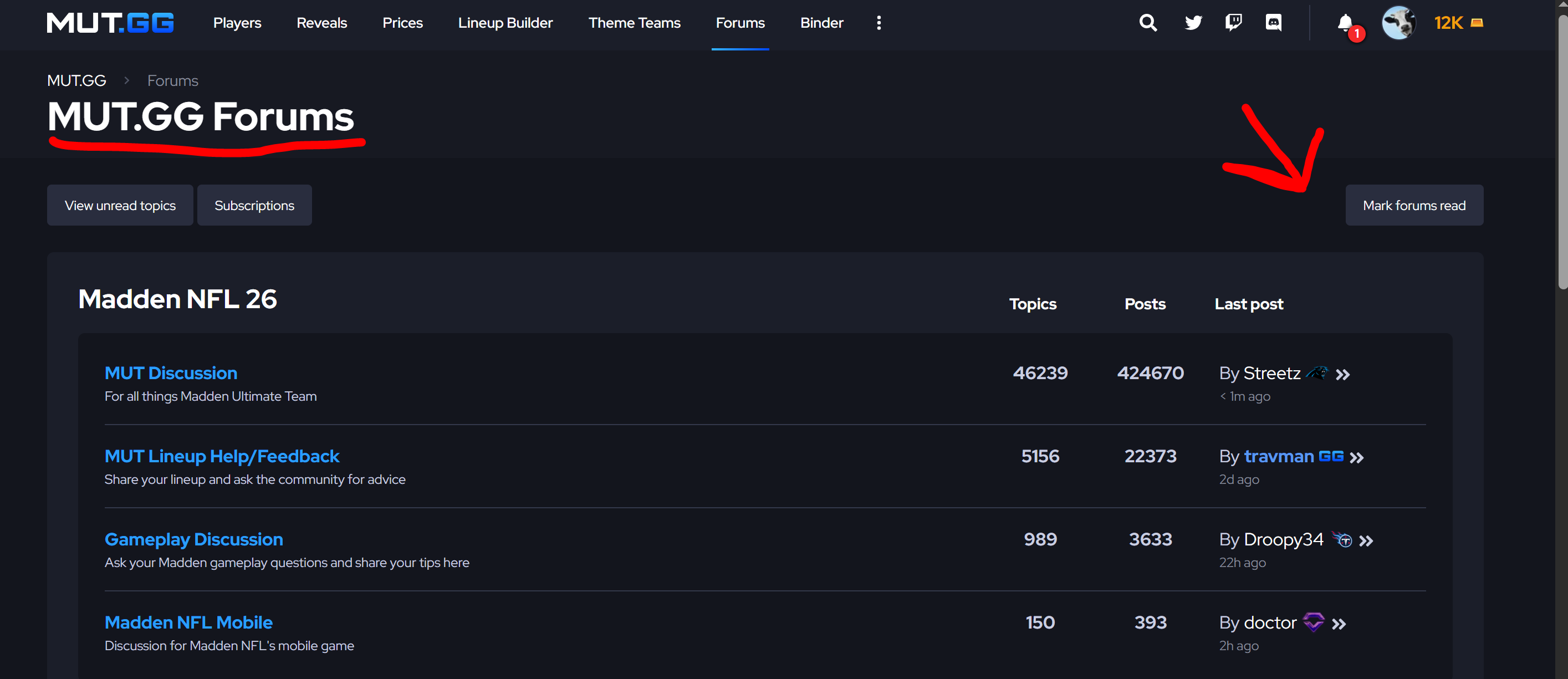Open three-dot more menu in navbar

click(879, 23)
